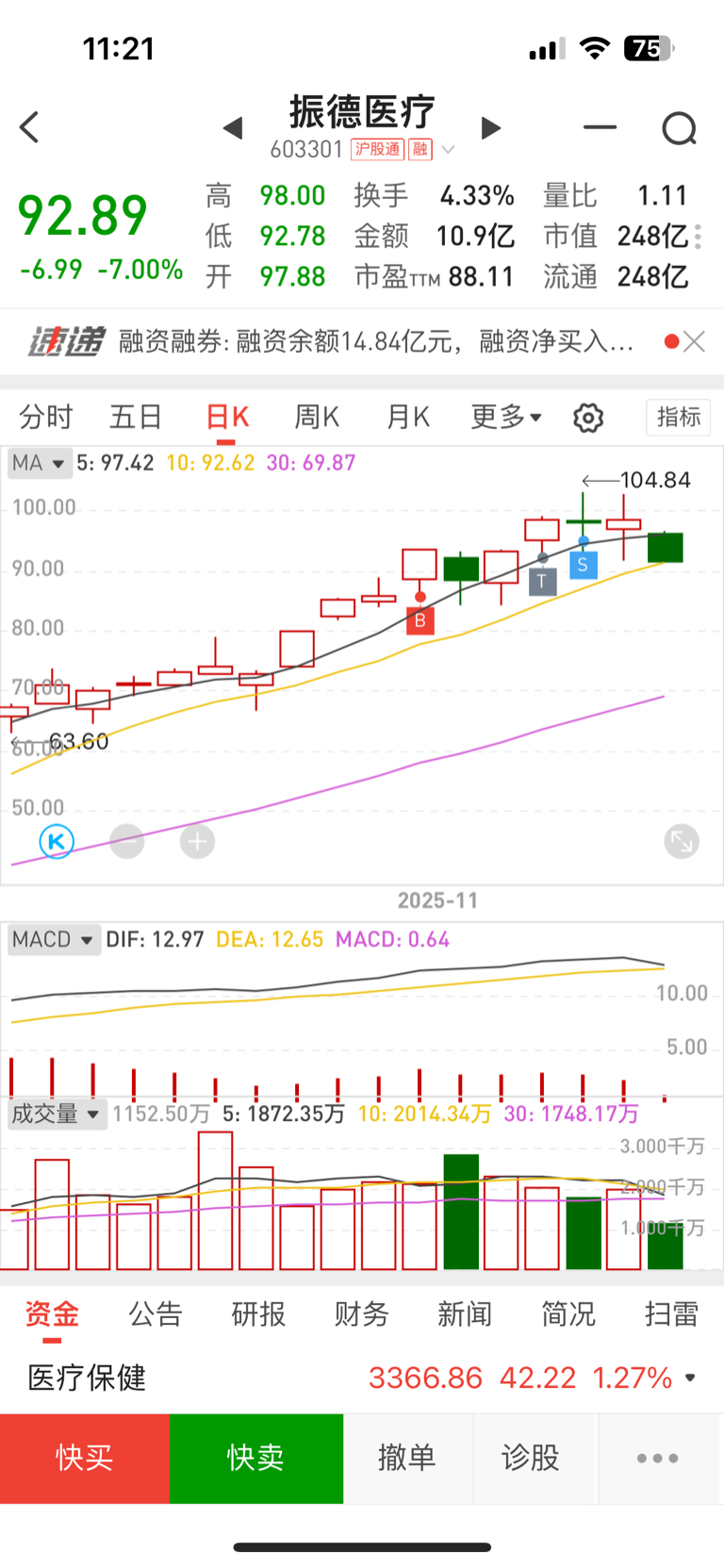Screen dimensions: 724x1568
Task: Tap the current price 92.89
Action: click(83, 216)
